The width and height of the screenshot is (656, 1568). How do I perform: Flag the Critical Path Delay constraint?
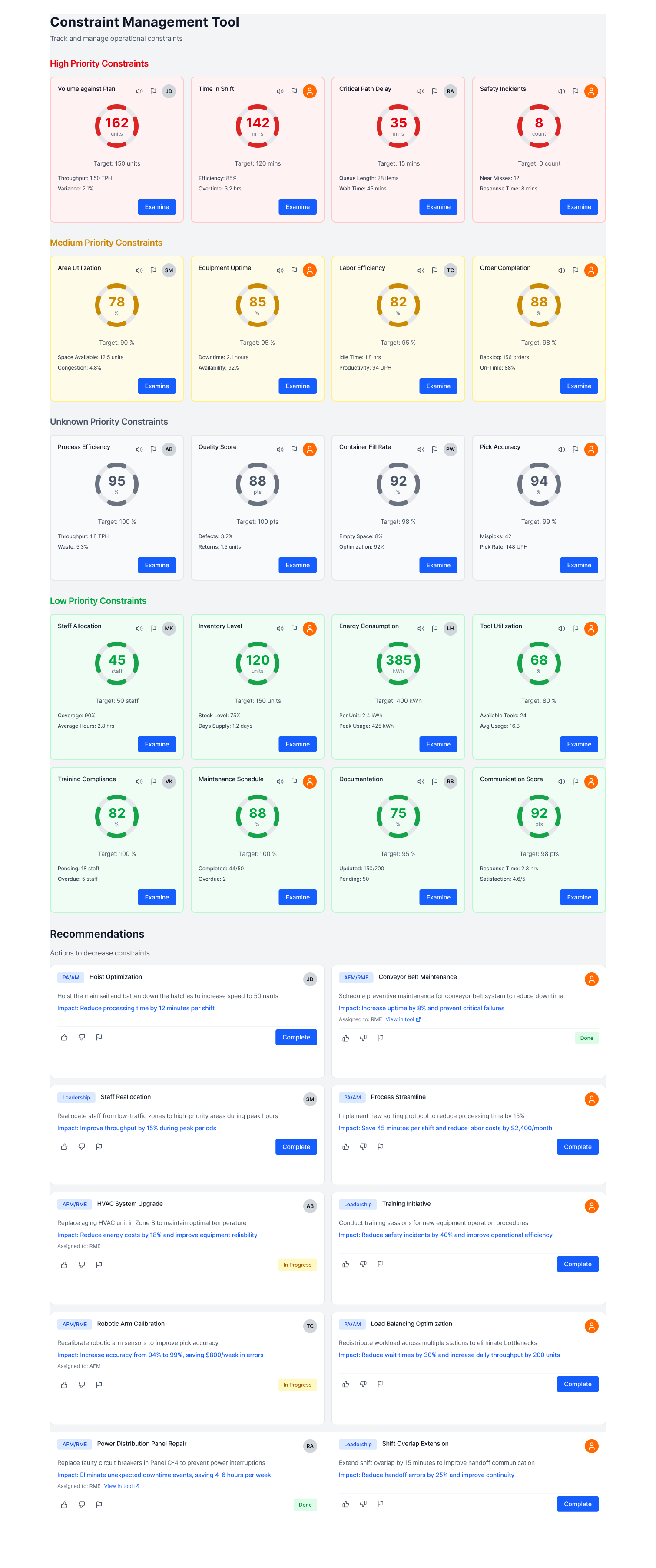point(434,91)
